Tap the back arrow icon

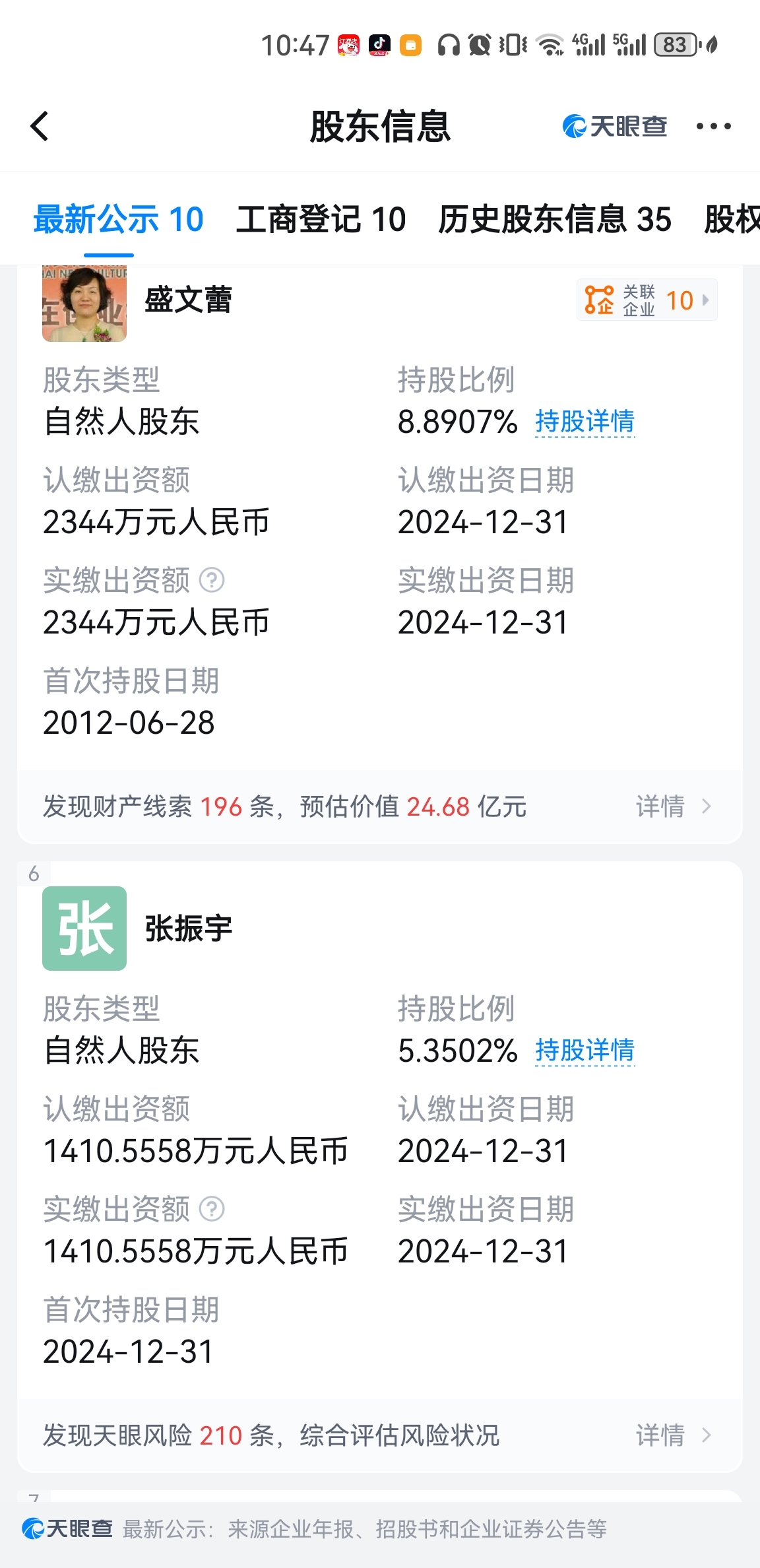[40, 126]
